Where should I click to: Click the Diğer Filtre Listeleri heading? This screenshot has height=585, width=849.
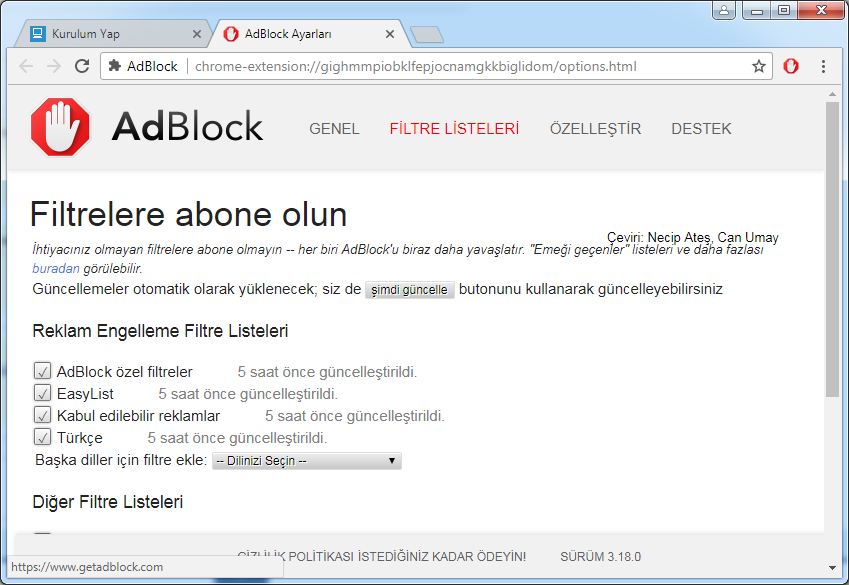point(108,502)
